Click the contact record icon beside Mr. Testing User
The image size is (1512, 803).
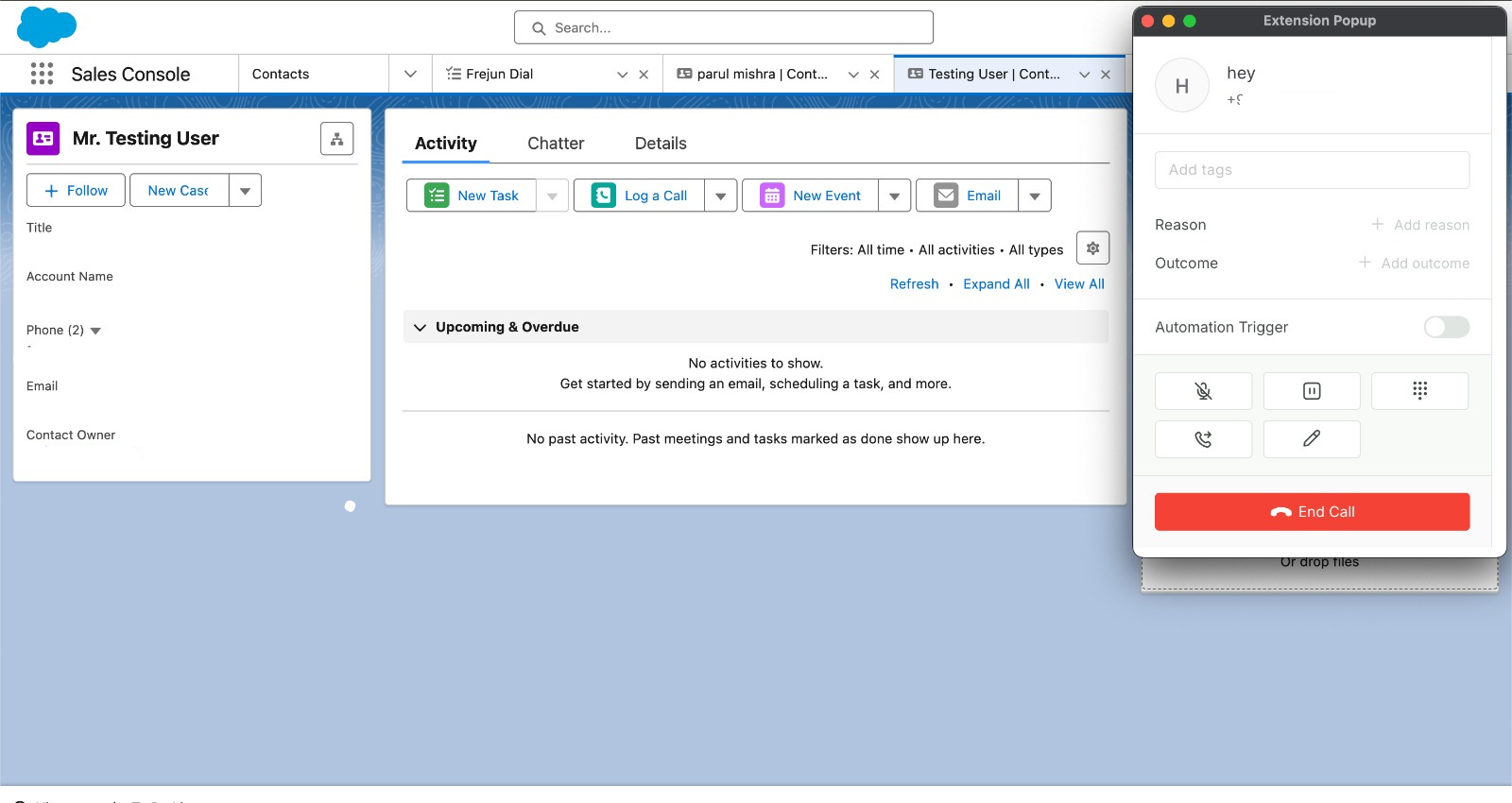point(43,138)
